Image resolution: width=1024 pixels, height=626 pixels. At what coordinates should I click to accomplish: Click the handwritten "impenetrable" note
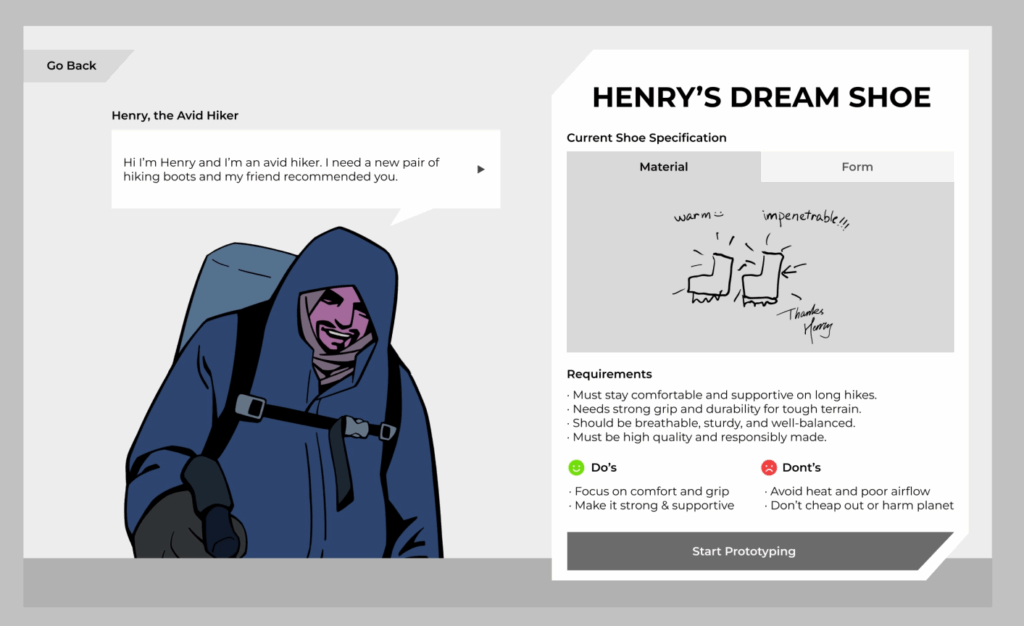[805, 217]
